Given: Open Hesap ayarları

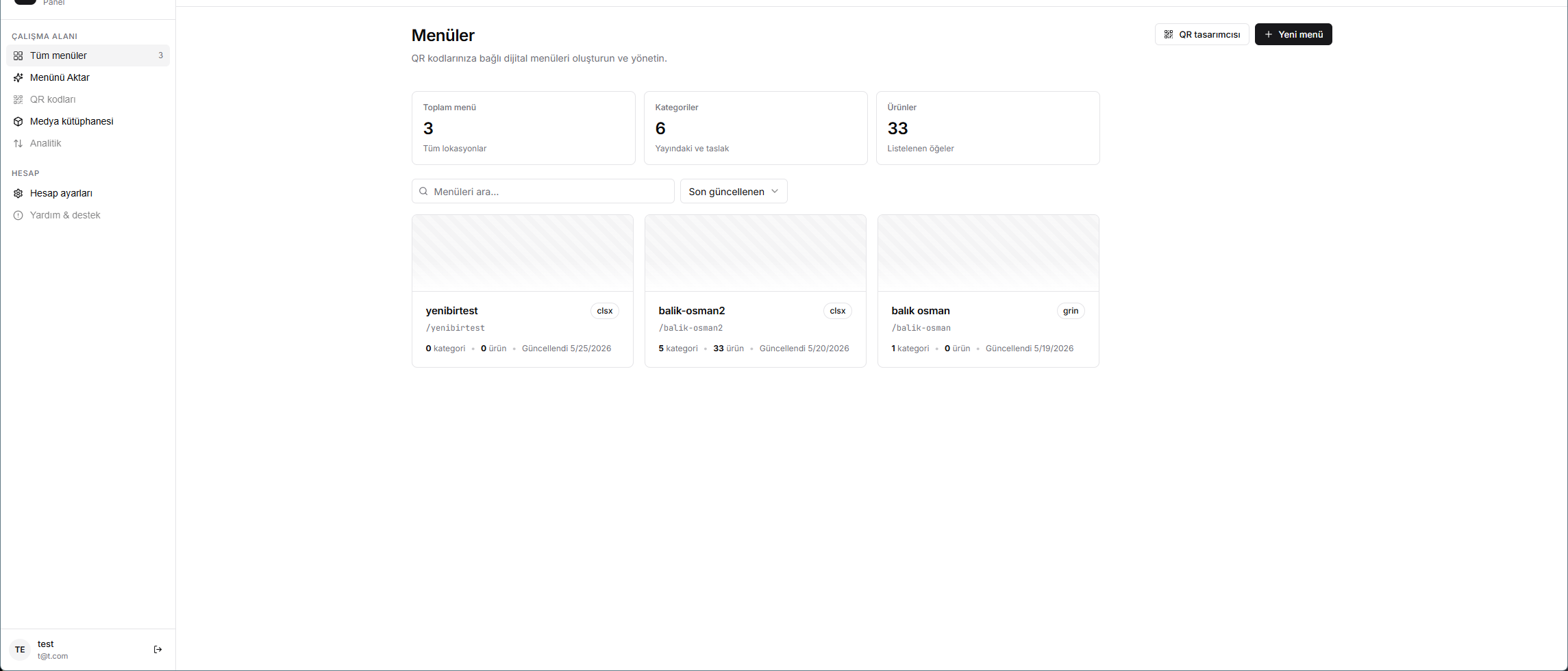Looking at the screenshot, I should [88, 193].
